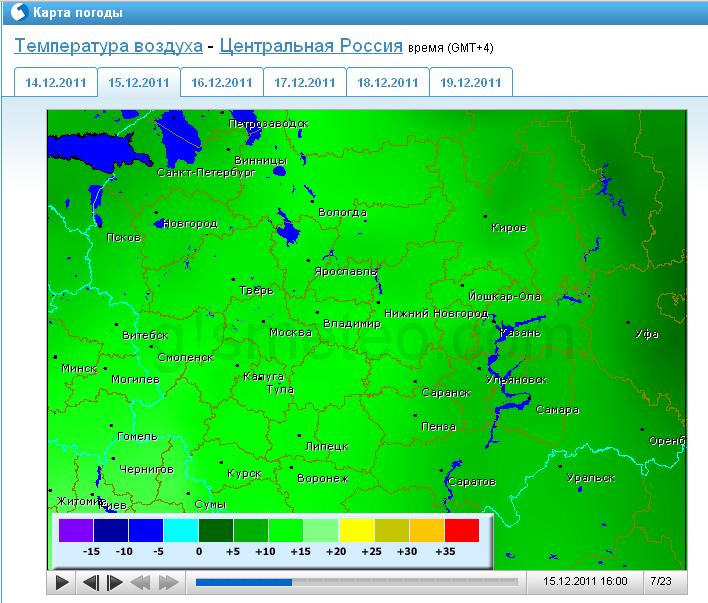Image resolution: width=708 pixels, height=603 pixels.
Task: Click Москва on the map
Action: click(291, 332)
